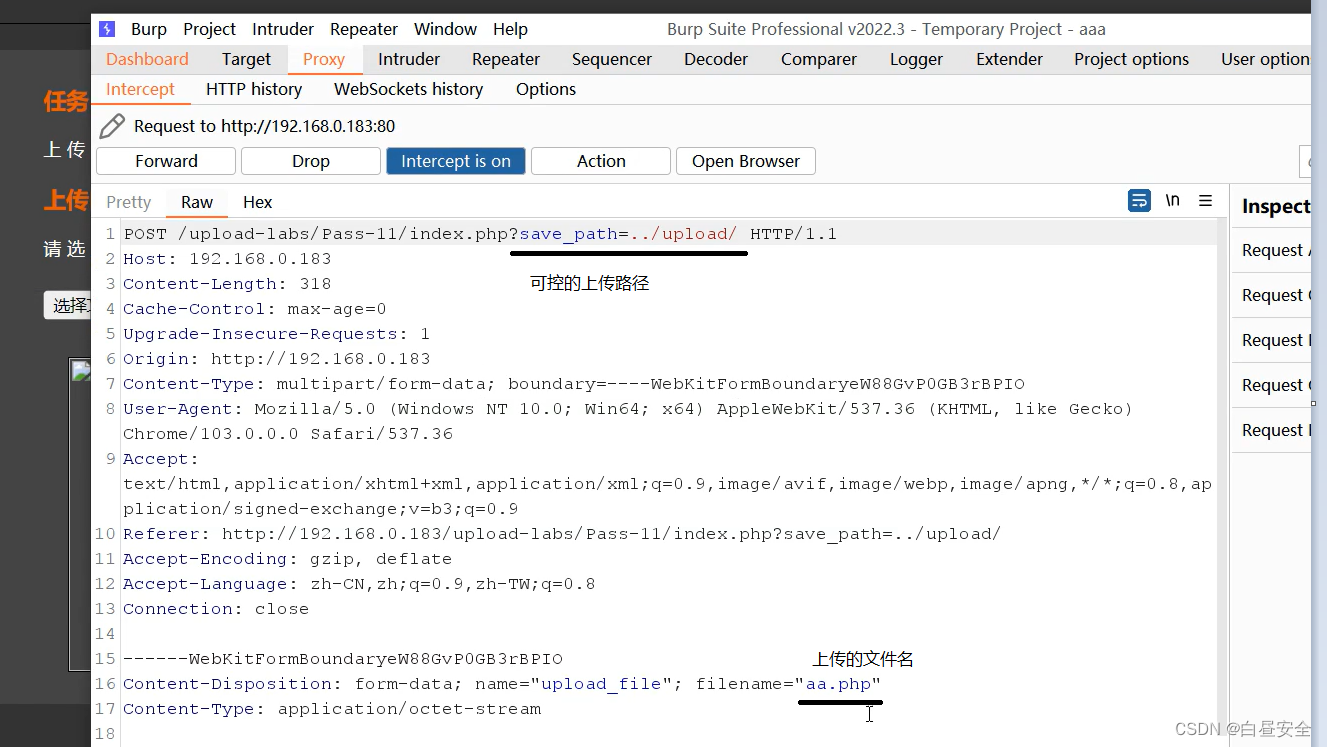The width and height of the screenshot is (1327, 747).
Task: Click the Cache-Control: max-age=0 line
Action: pos(254,309)
